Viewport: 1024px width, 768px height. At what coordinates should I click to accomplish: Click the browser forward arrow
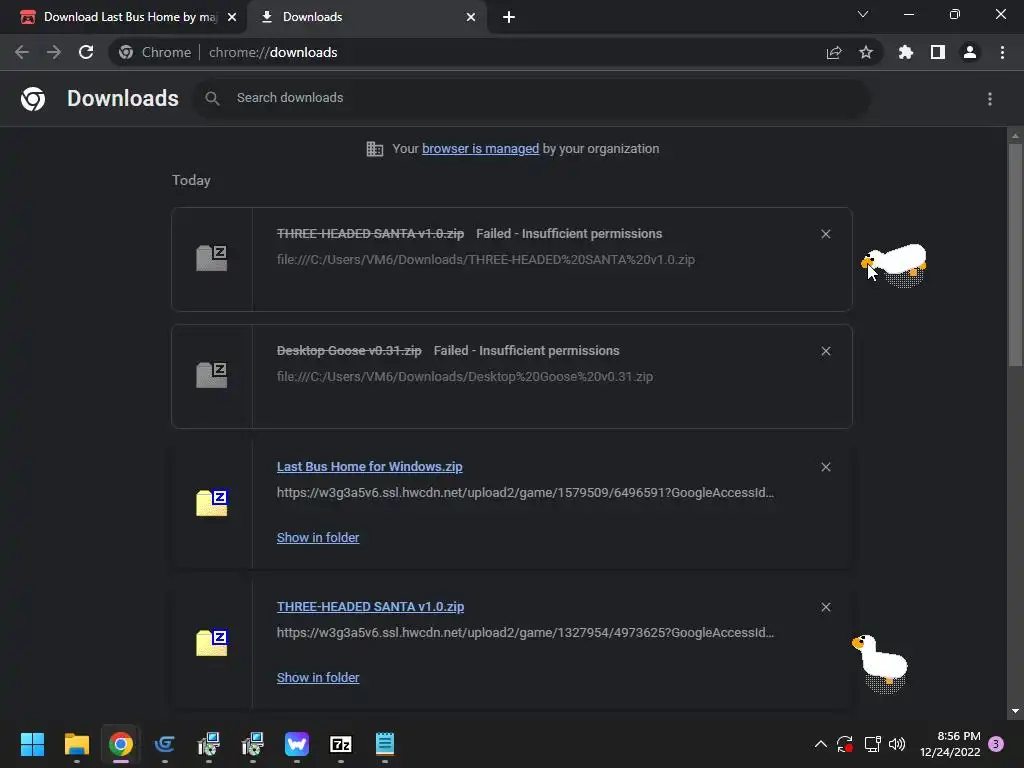click(x=54, y=52)
